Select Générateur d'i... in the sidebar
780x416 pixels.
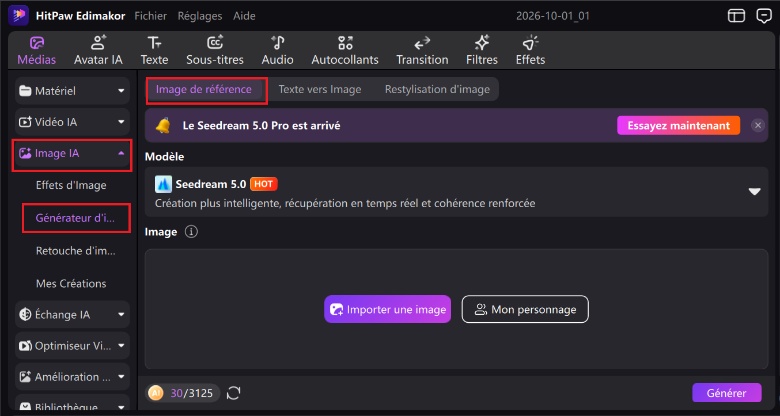tap(76, 218)
